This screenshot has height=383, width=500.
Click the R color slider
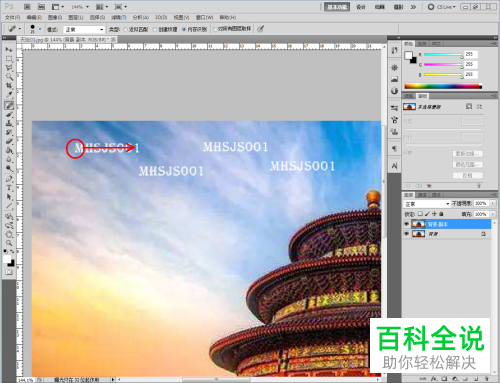443,55
